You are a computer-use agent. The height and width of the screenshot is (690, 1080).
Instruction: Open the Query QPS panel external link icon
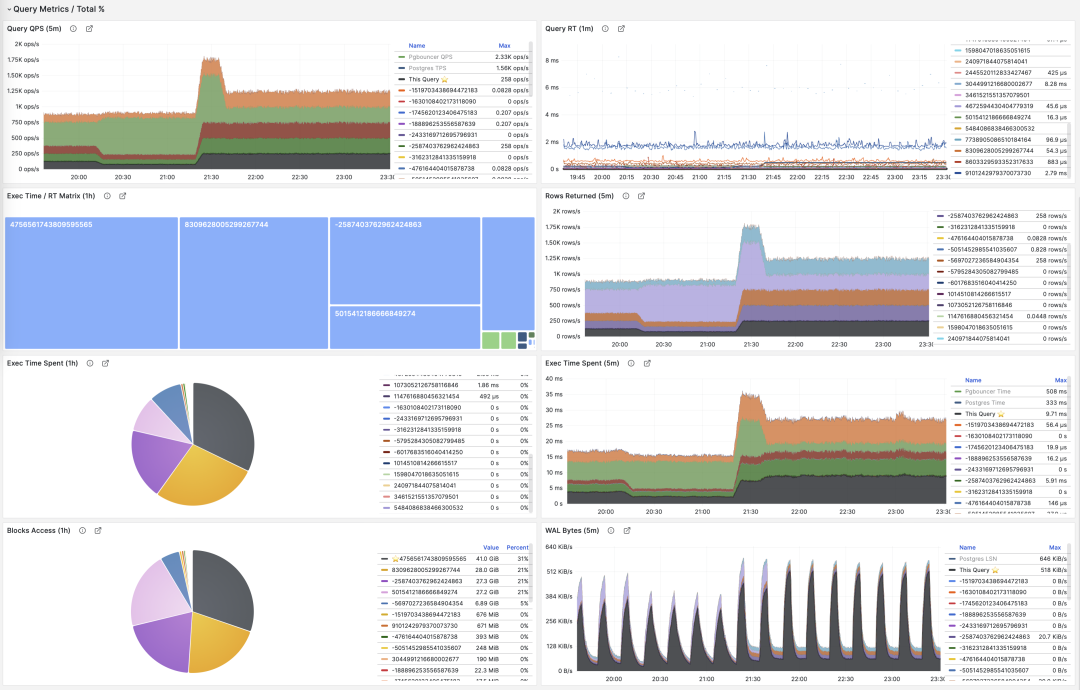click(89, 28)
